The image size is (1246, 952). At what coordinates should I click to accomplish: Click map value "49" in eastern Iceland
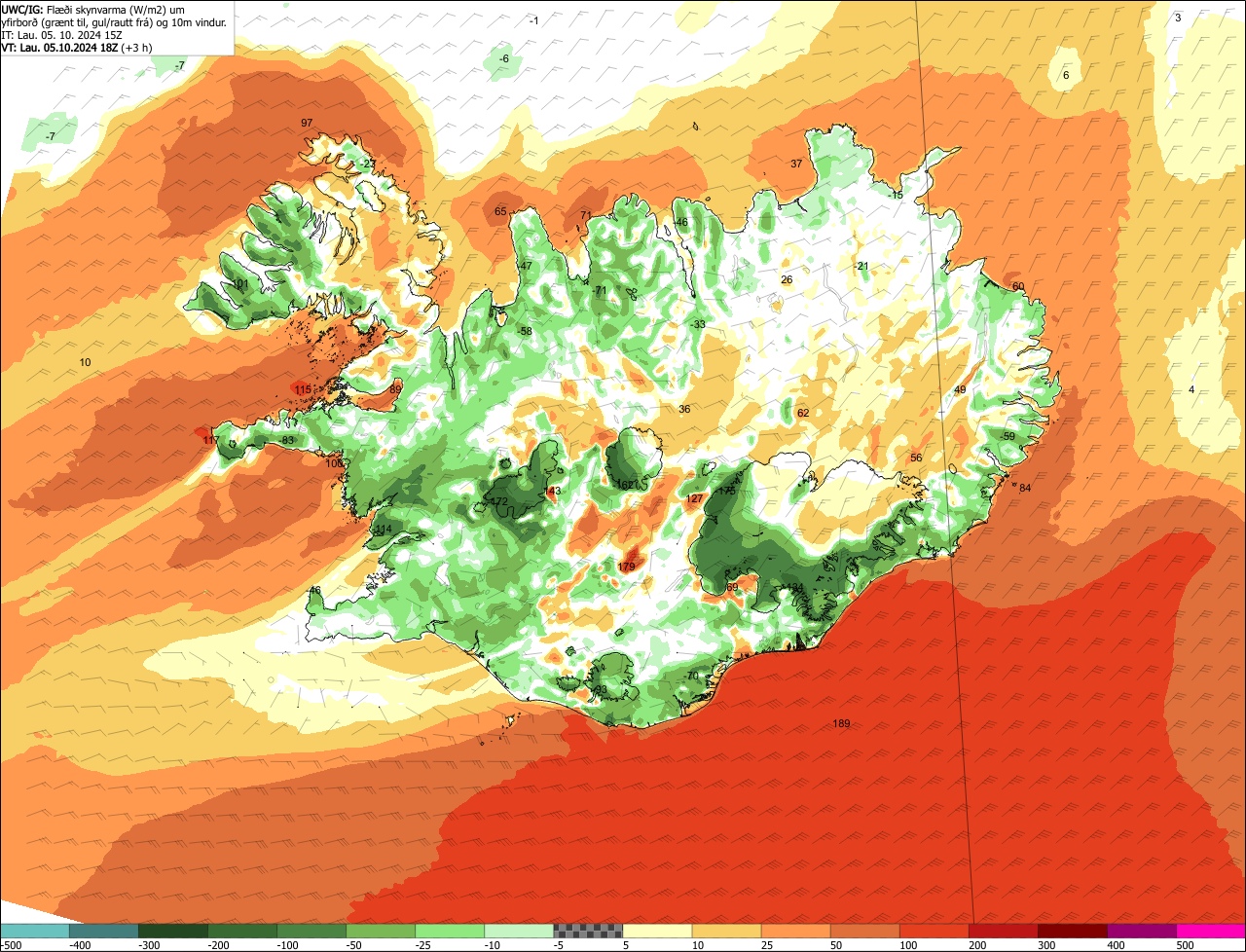(960, 389)
